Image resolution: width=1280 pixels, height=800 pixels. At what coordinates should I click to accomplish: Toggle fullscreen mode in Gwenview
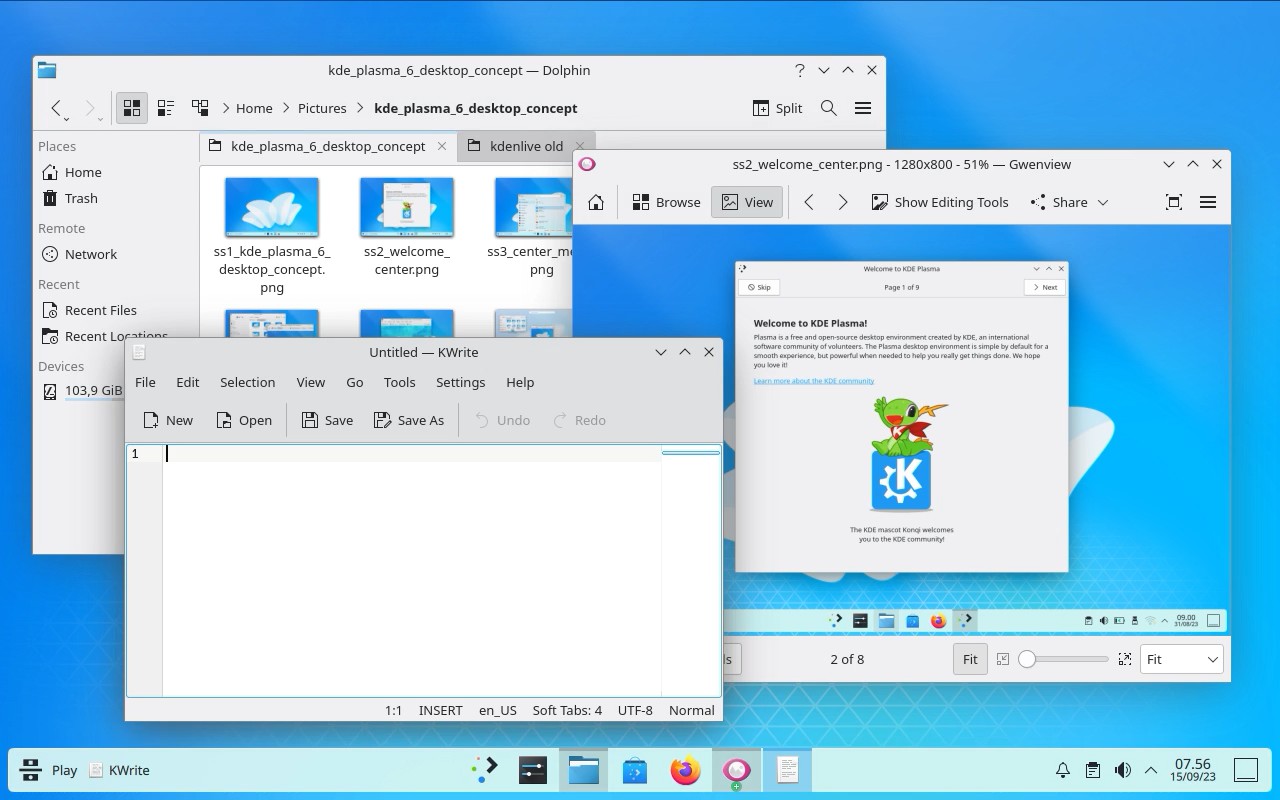pos(1173,202)
